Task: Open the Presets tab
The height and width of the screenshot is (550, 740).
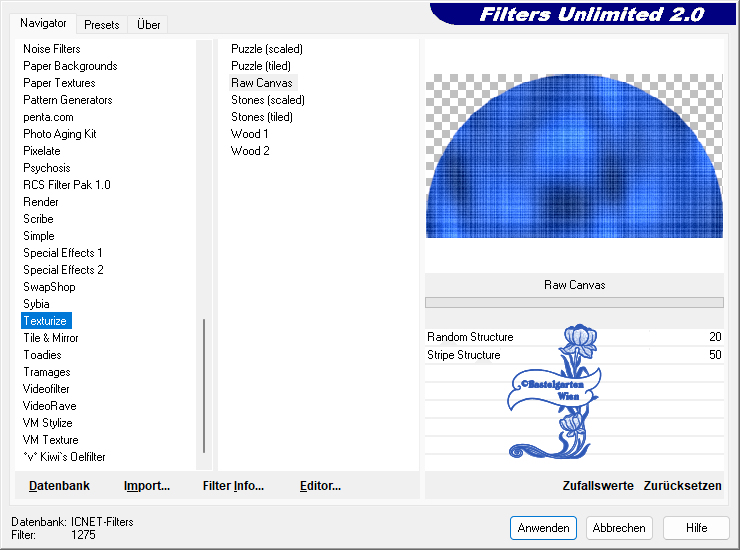Action: pyautogui.click(x=101, y=25)
